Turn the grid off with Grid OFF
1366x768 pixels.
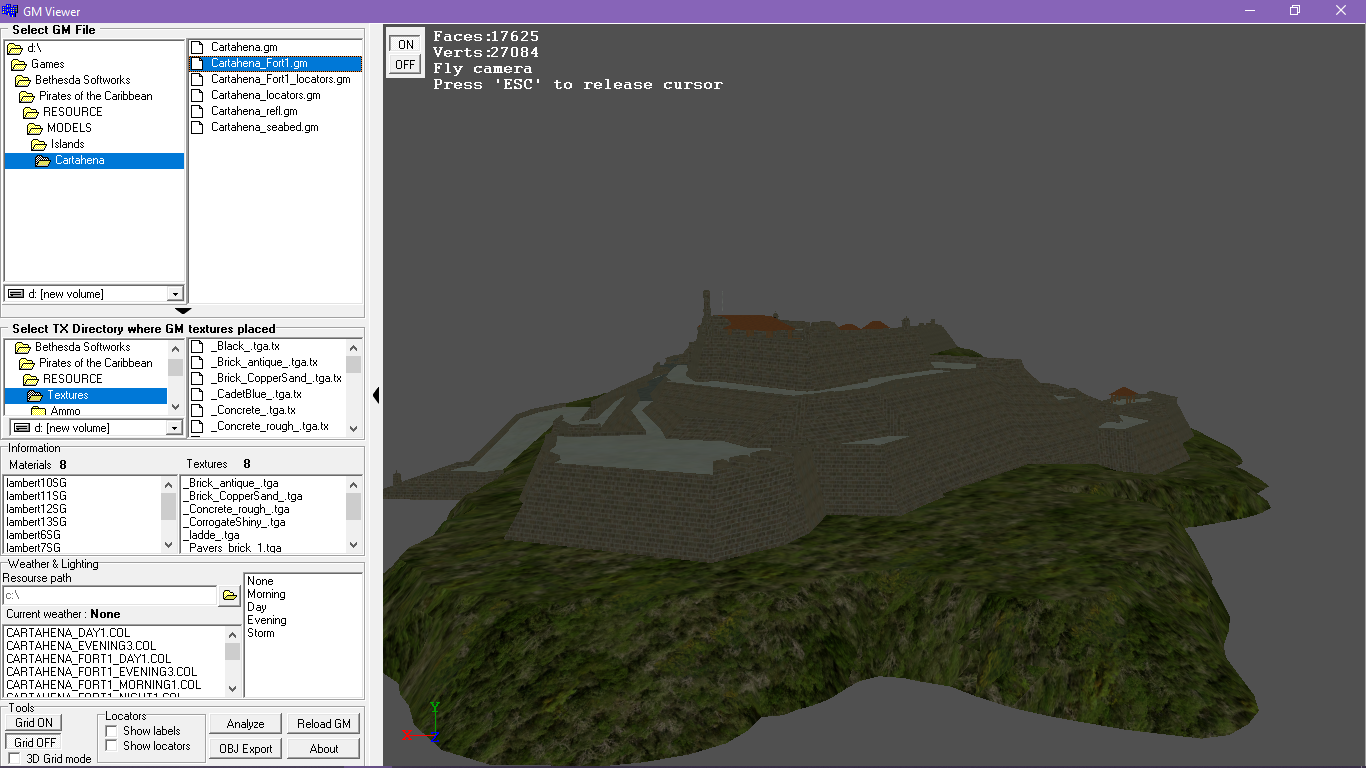(x=33, y=743)
